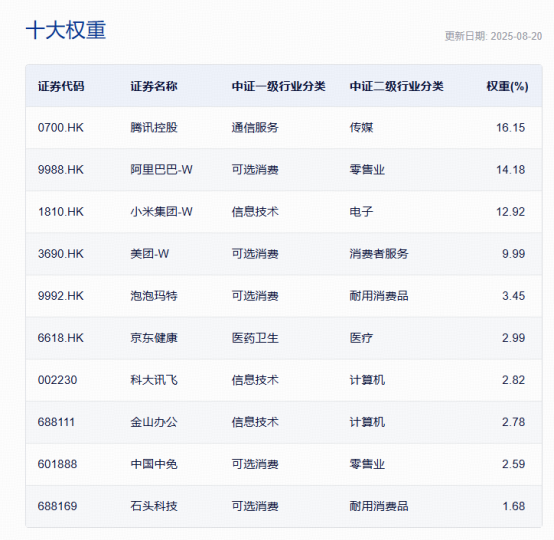The image size is (554, 540).
Task: Click the 证券代码 column header
Action: click(61, 86)
